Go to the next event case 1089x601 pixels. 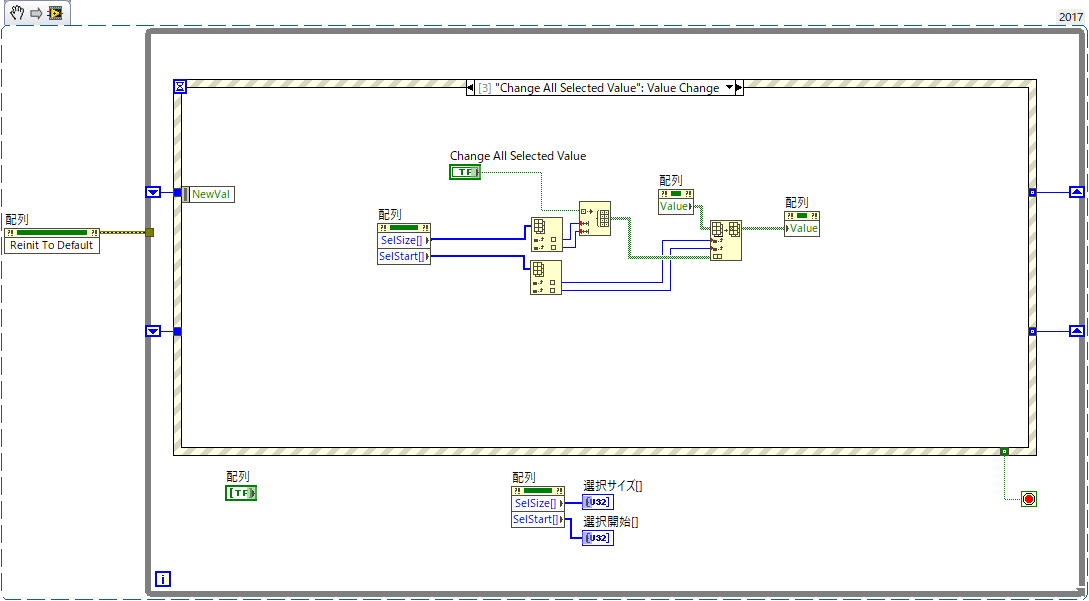[x=739, y=88]
